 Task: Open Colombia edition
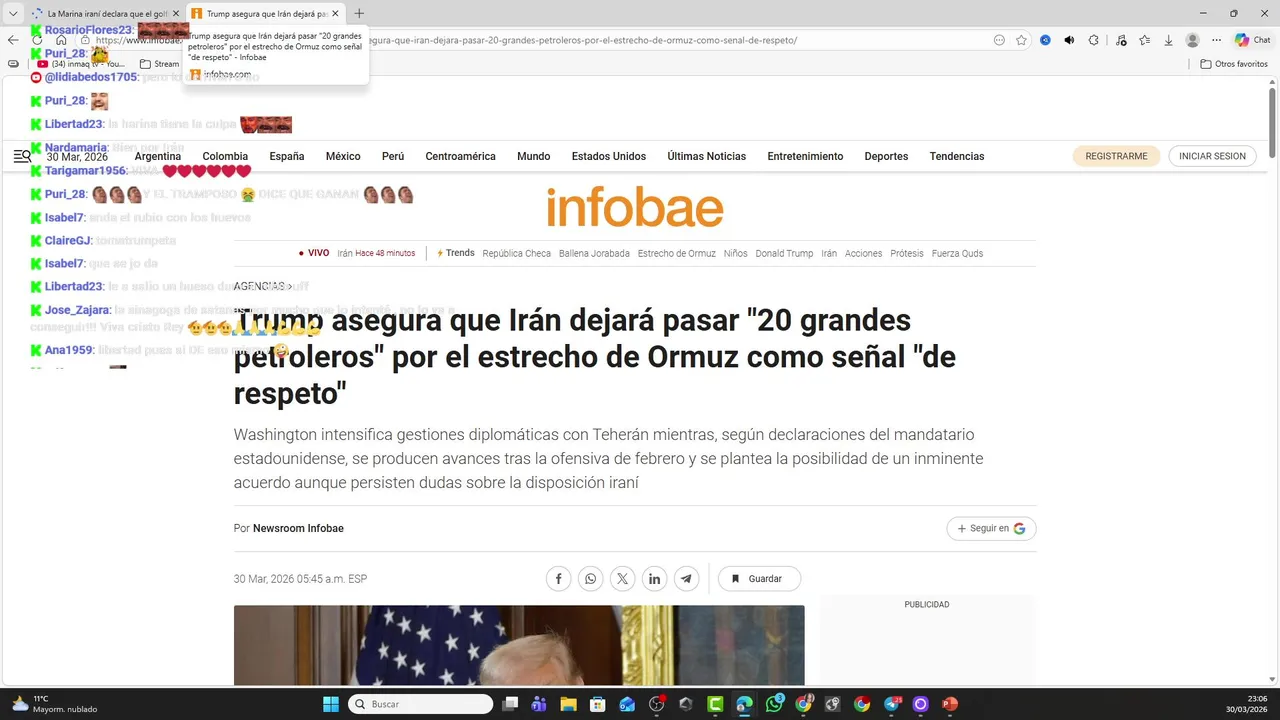(225, 156)
